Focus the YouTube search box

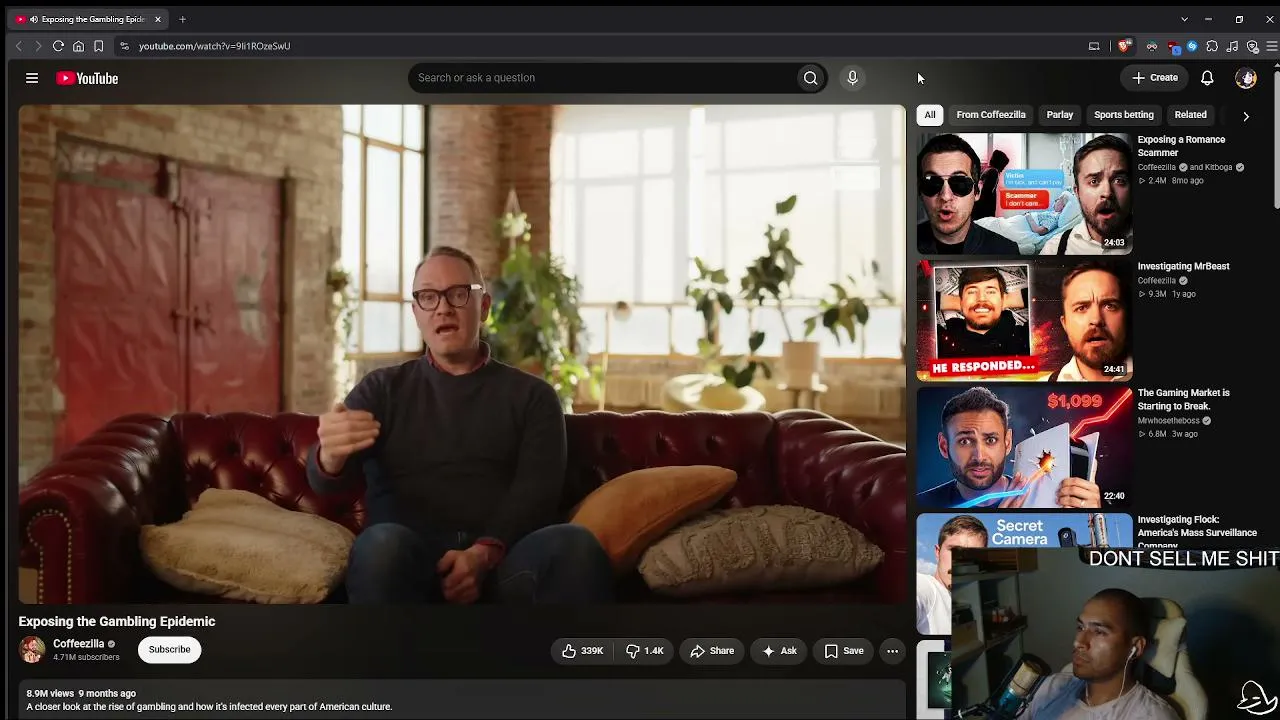point(602,78)
